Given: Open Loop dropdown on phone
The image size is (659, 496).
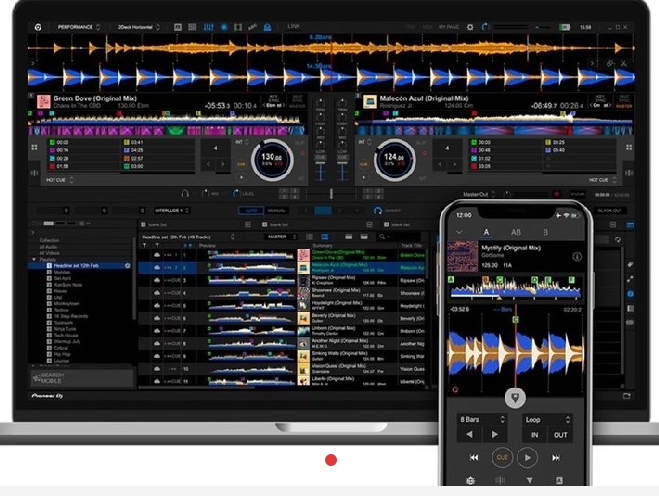Looking at the screenshot, I should 547,419.
